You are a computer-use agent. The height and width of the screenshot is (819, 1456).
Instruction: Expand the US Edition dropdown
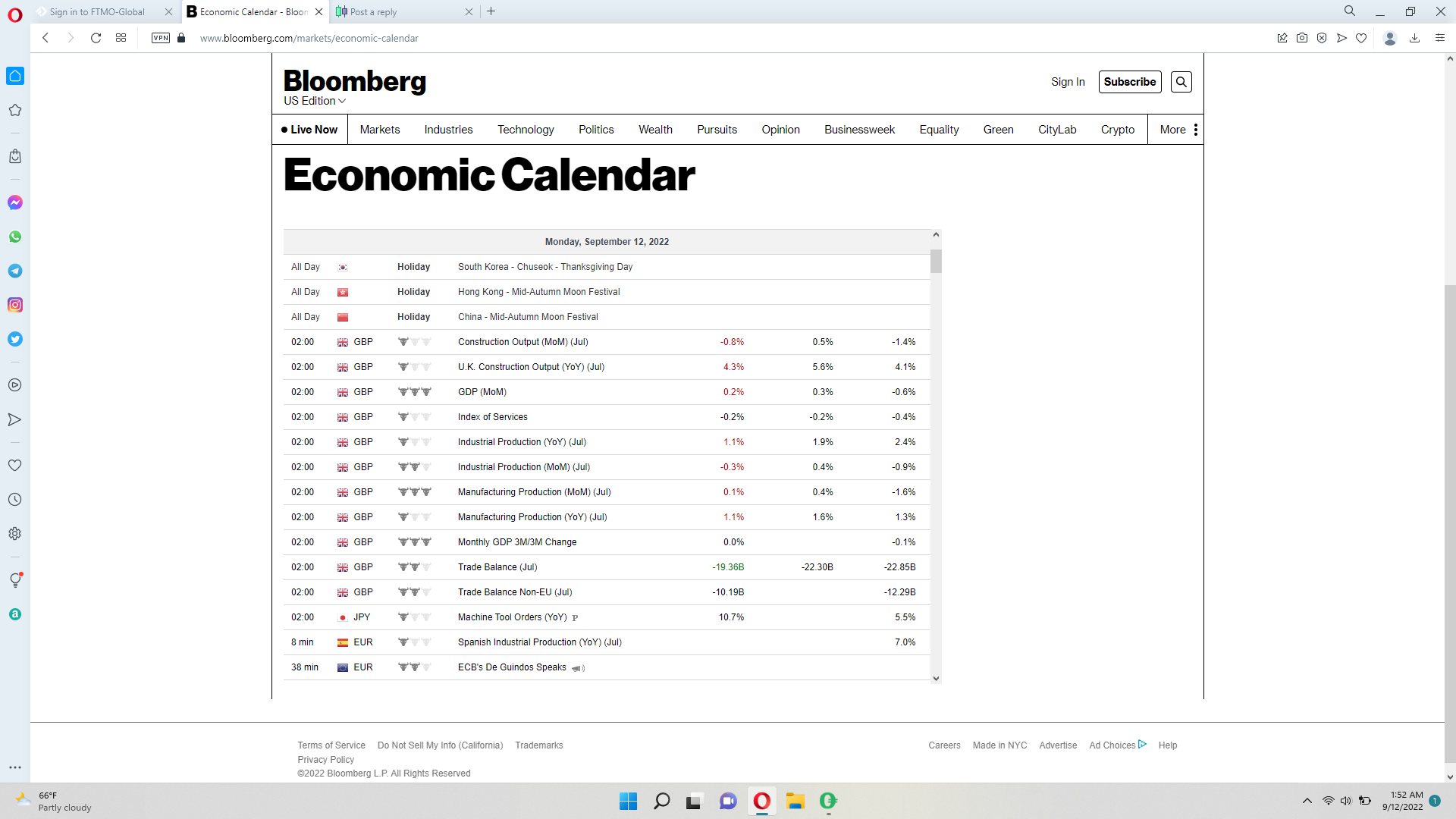(315, 101)
